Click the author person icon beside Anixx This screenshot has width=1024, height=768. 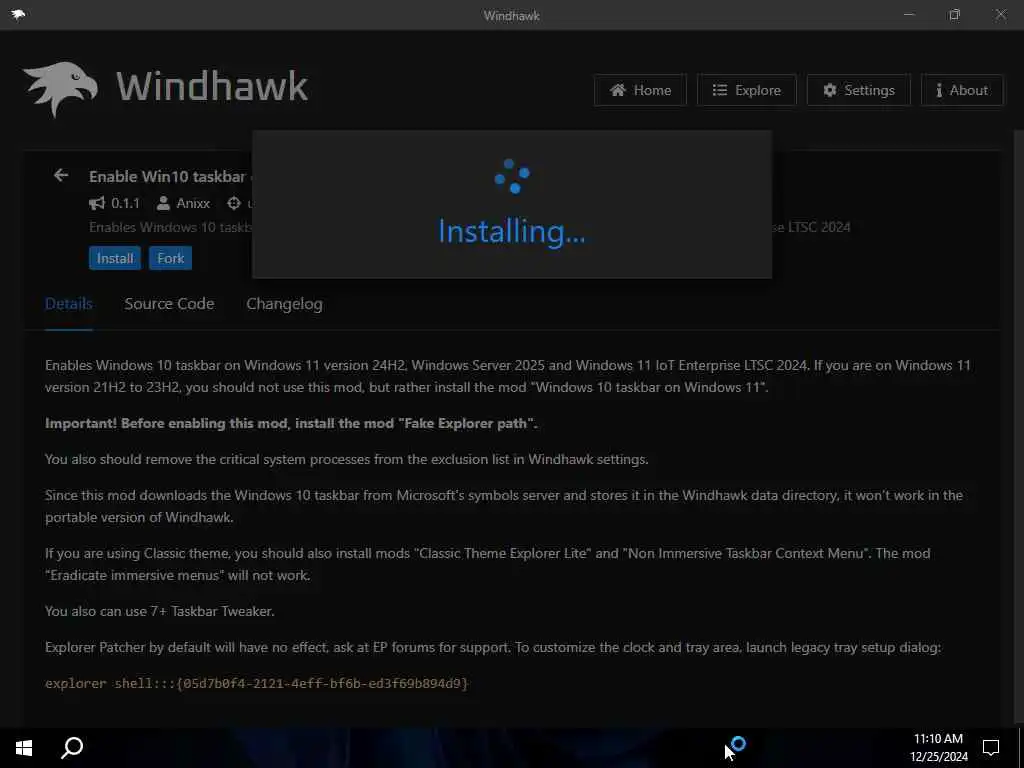coord(163,203)
